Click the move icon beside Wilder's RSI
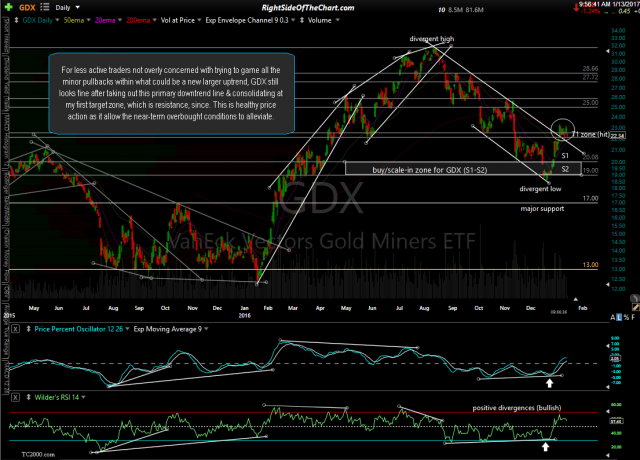The image size is (640, 460). [x=28, y=397]
